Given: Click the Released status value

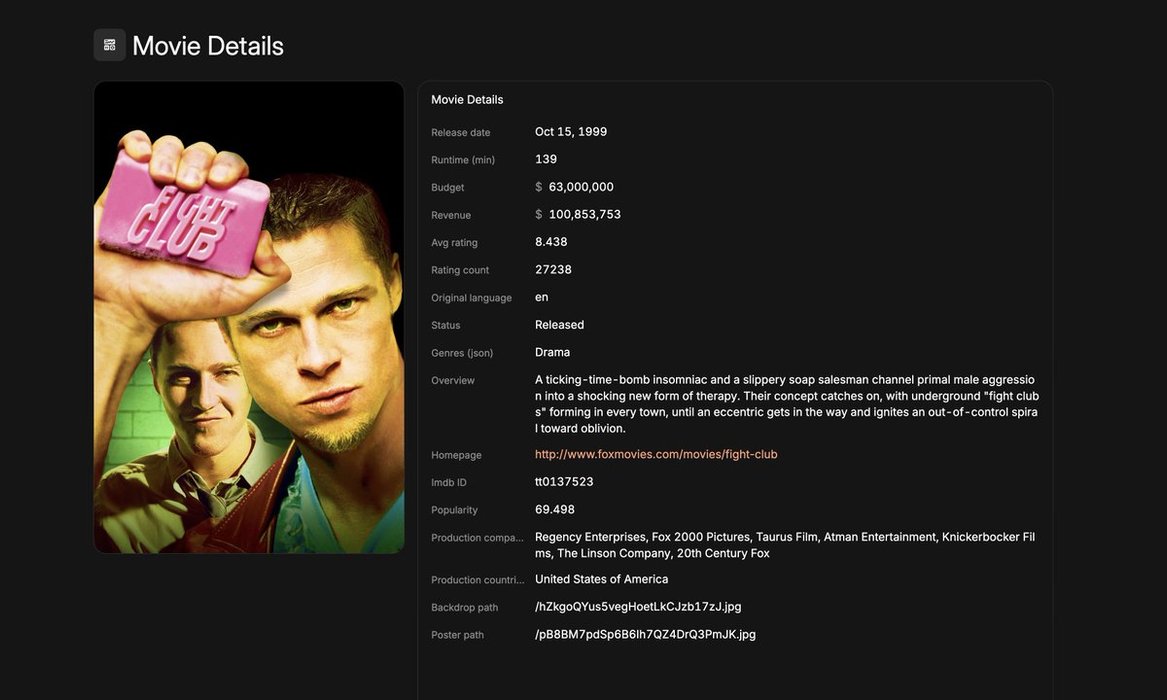Looking at the screenshot, I should 559,325.
